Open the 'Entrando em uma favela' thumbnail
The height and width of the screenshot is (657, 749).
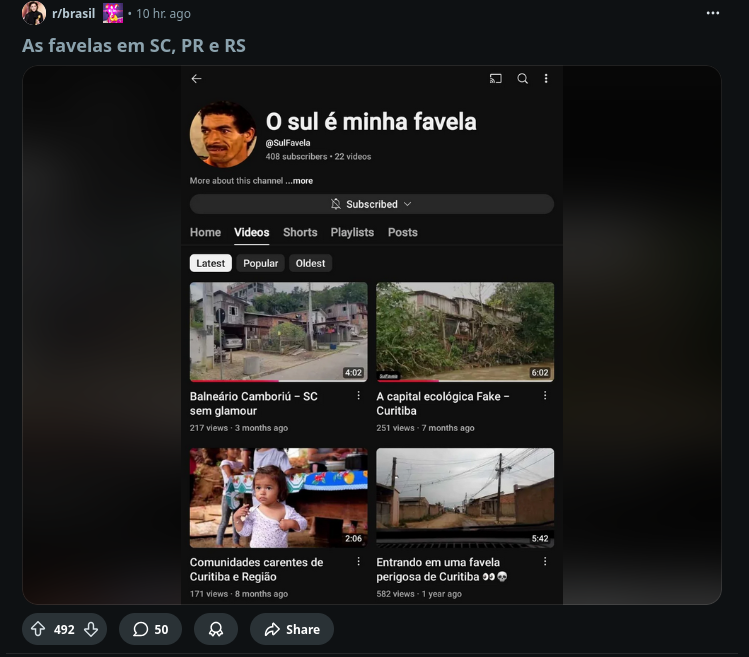(465, 497)
